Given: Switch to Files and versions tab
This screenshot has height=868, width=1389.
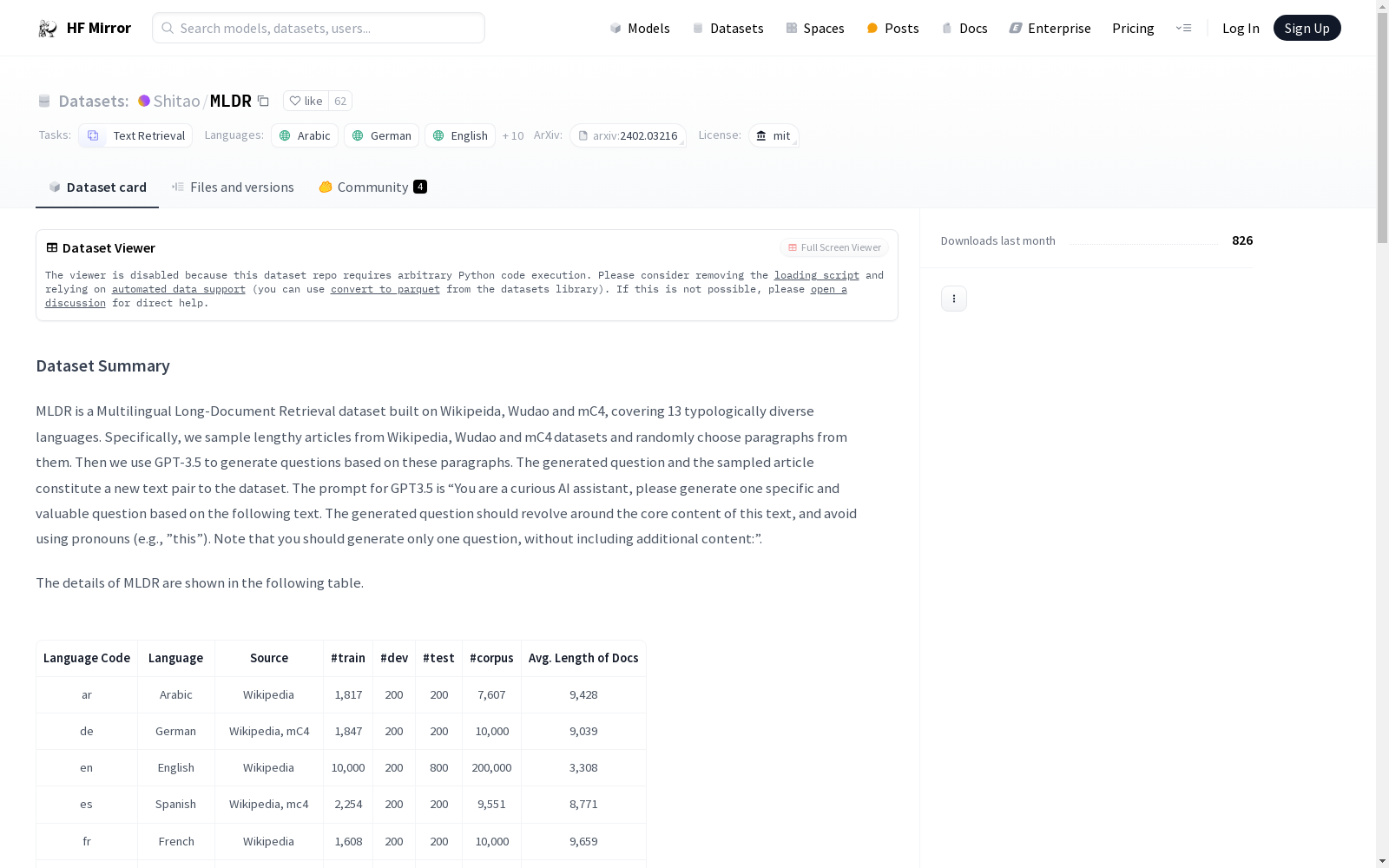Looking at the screenshot, I should tap(233, 187).
